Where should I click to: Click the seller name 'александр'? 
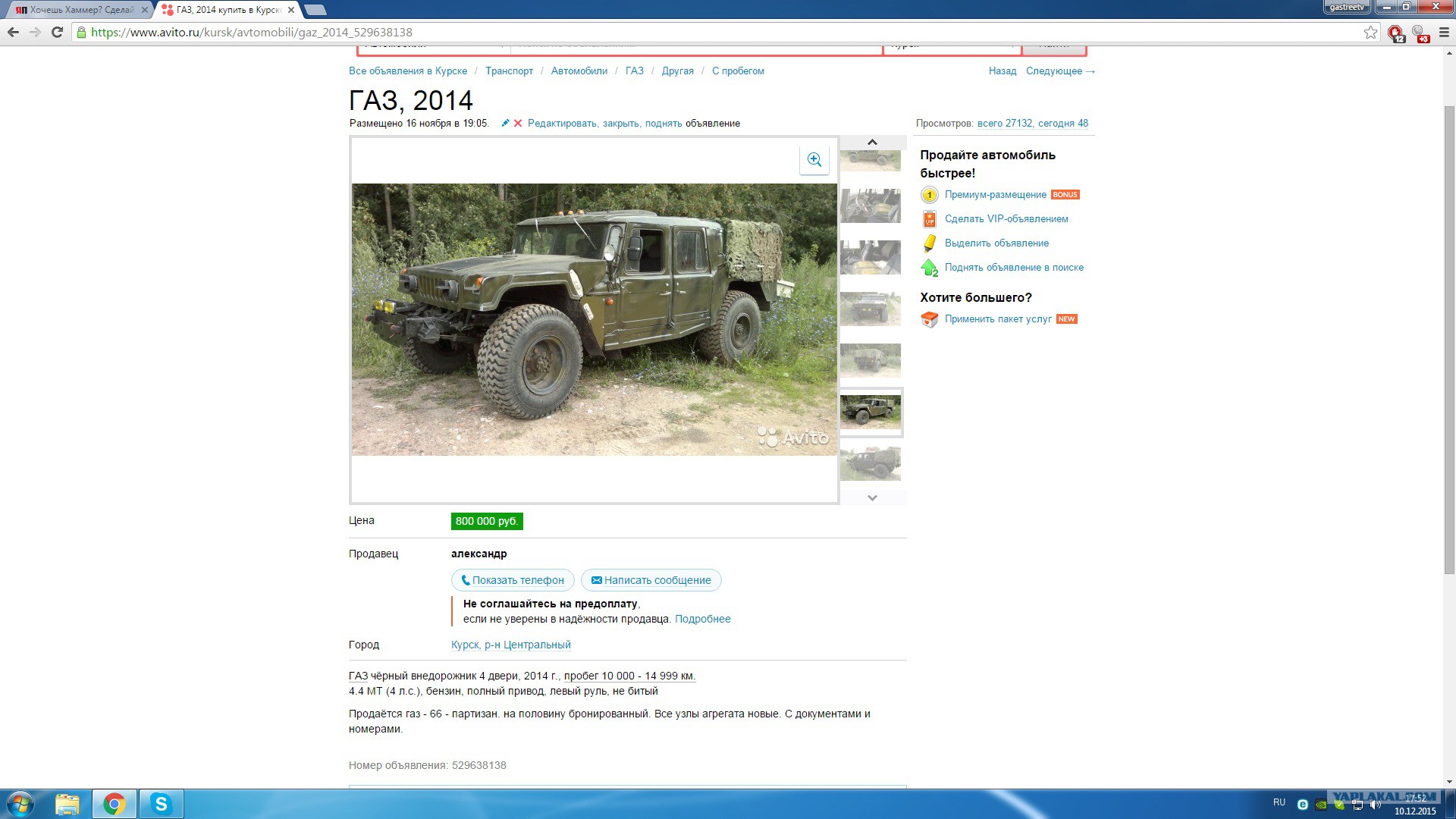click(x=479, y=554)
